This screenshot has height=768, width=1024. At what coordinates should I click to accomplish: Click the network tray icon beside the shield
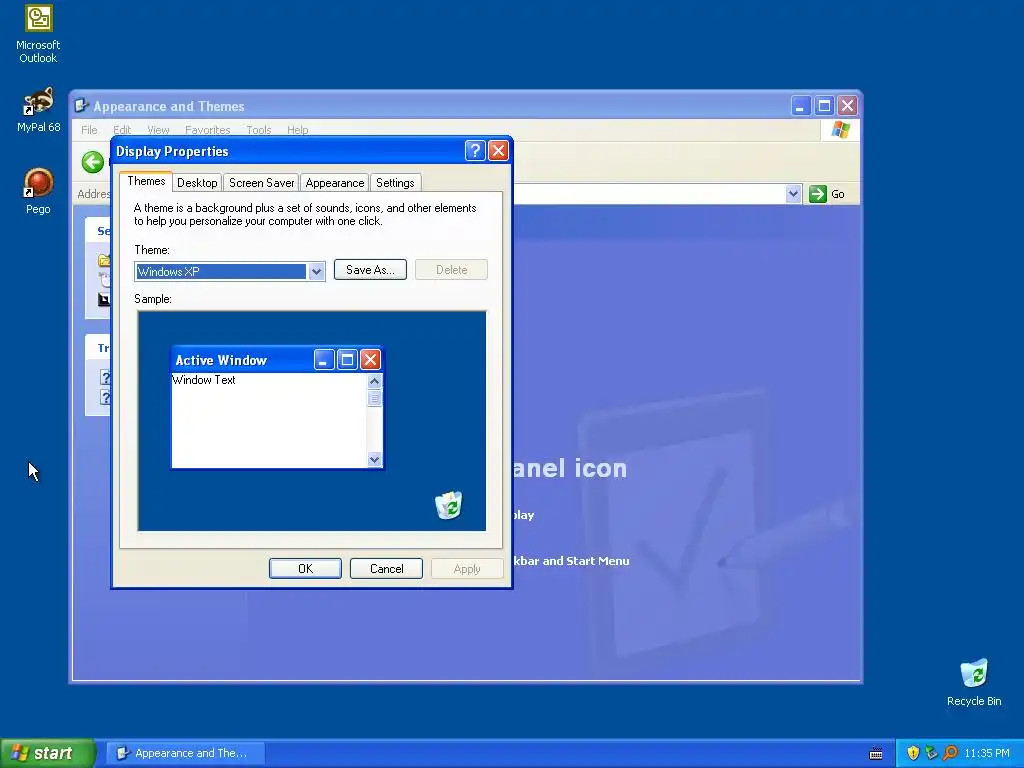931,753
